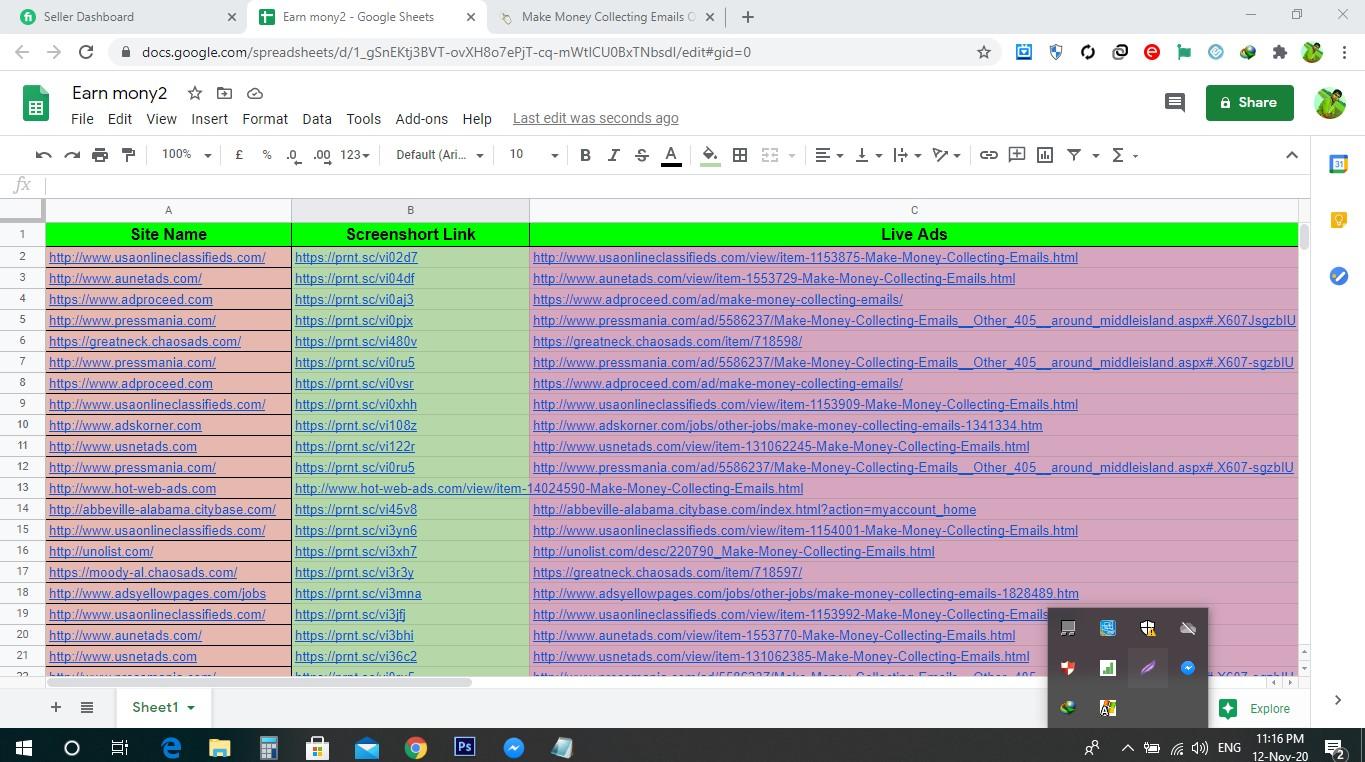Pick a fill color for cells
Image resolution: width=1365 pixels, height=762 pixels.
[x=708, y=155]
